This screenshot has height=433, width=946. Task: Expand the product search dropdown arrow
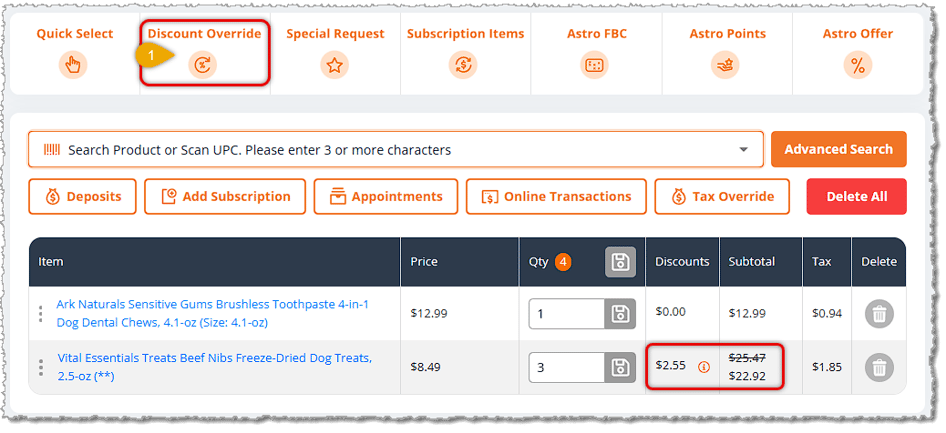point(743,150)
